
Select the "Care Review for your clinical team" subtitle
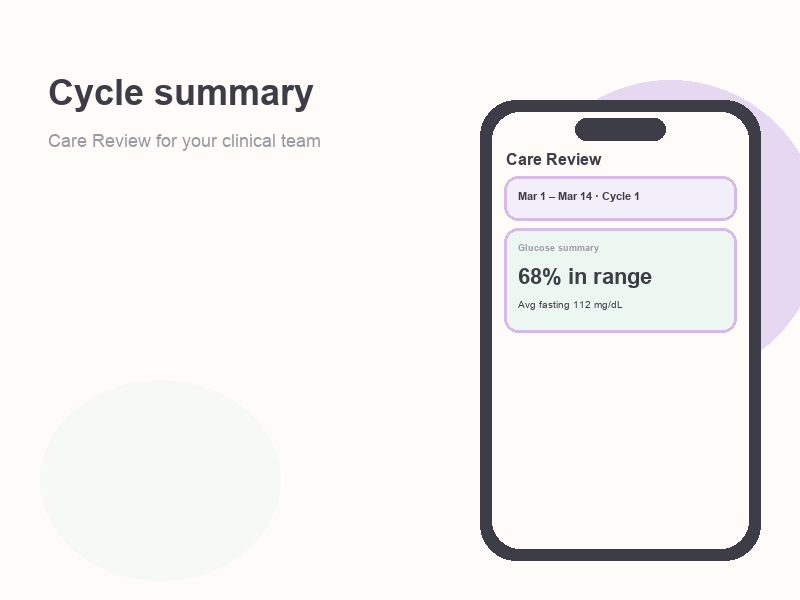pyautogui.click(x=184, y=141)
